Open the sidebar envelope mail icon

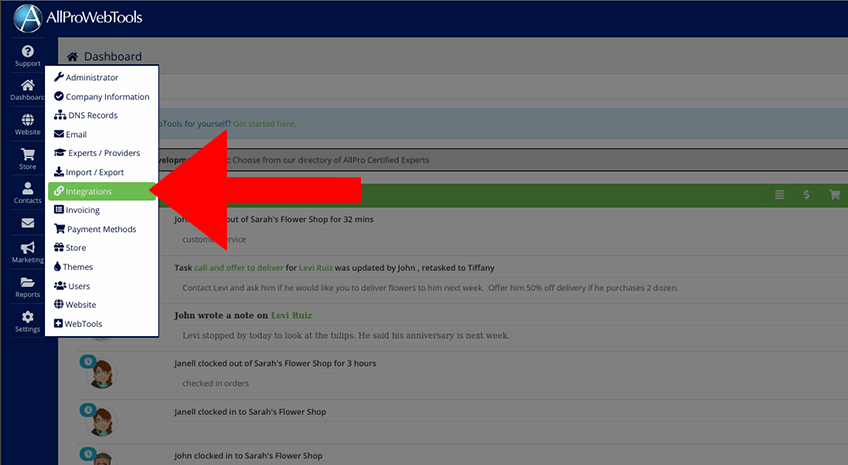click(x=28, y=223)
